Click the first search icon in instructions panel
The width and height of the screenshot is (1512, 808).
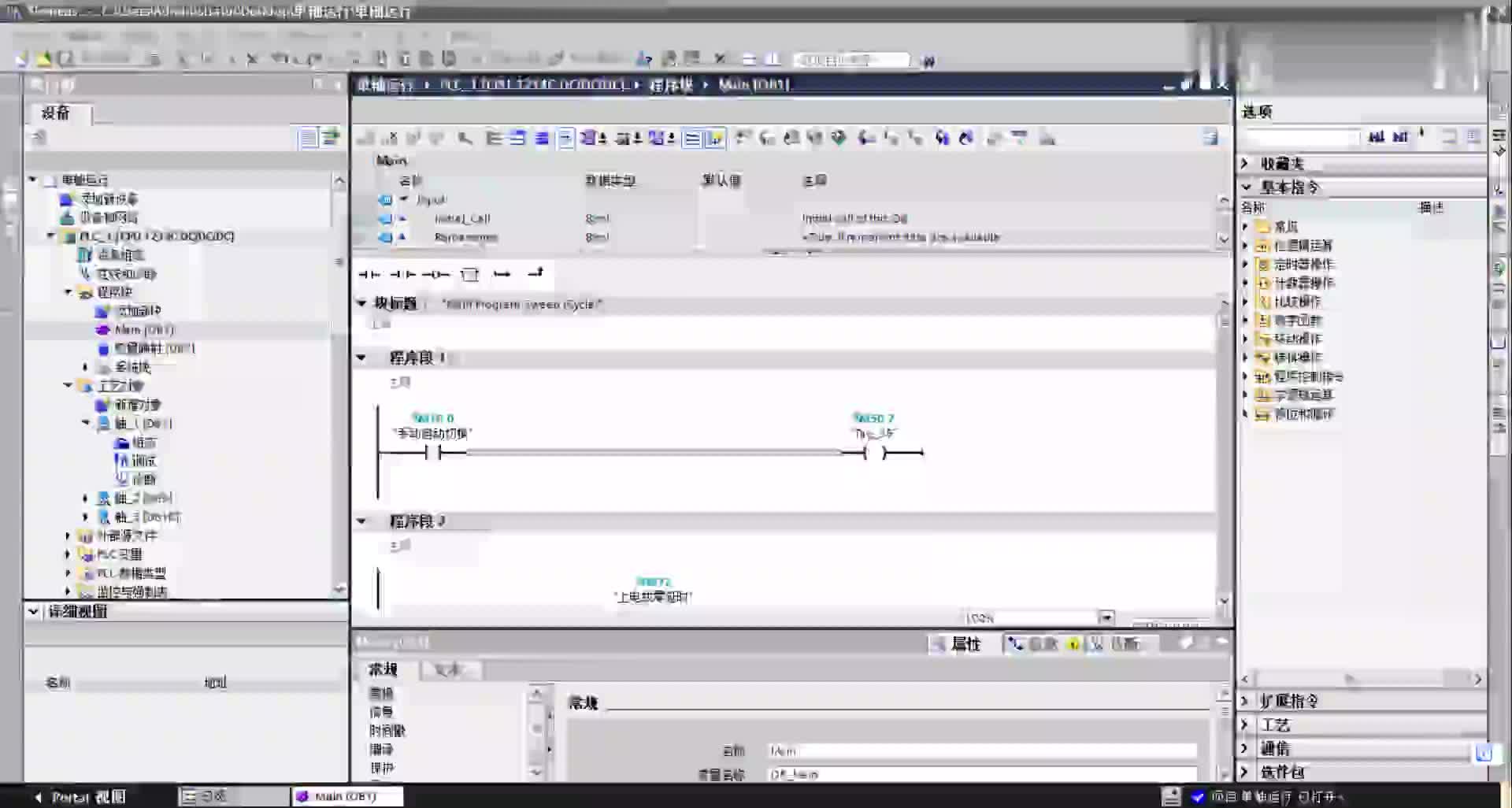pos(1376,137)
